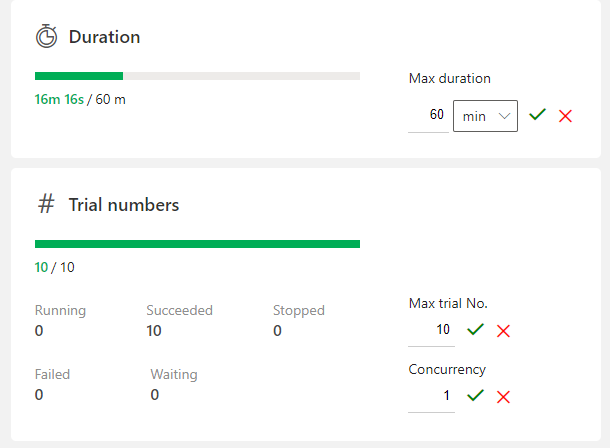610x448 pixels.
Task: Click the Max duration input field
Action: point(428,115)
